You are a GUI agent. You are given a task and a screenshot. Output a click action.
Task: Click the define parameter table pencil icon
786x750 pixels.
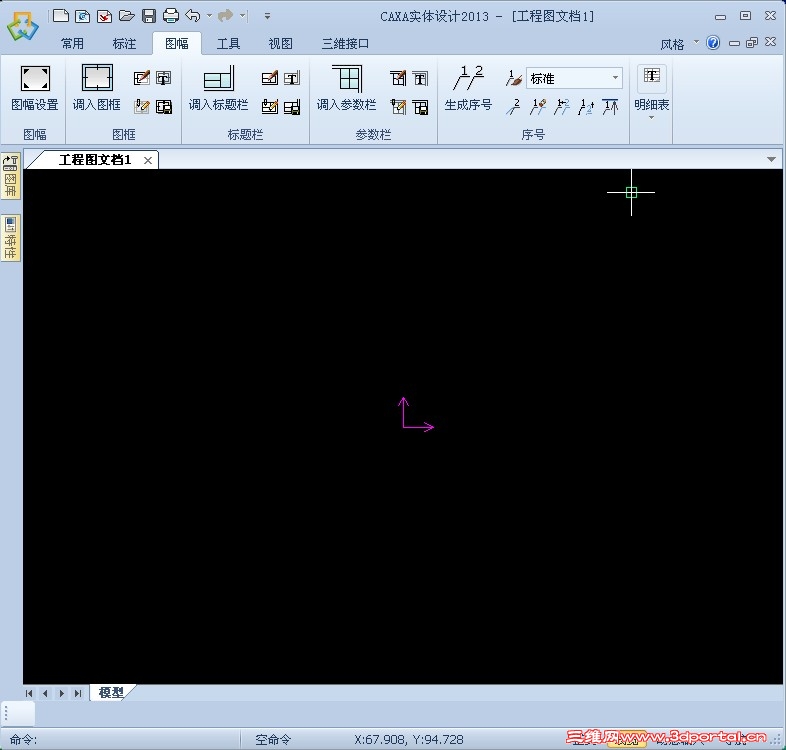[398, 78]
